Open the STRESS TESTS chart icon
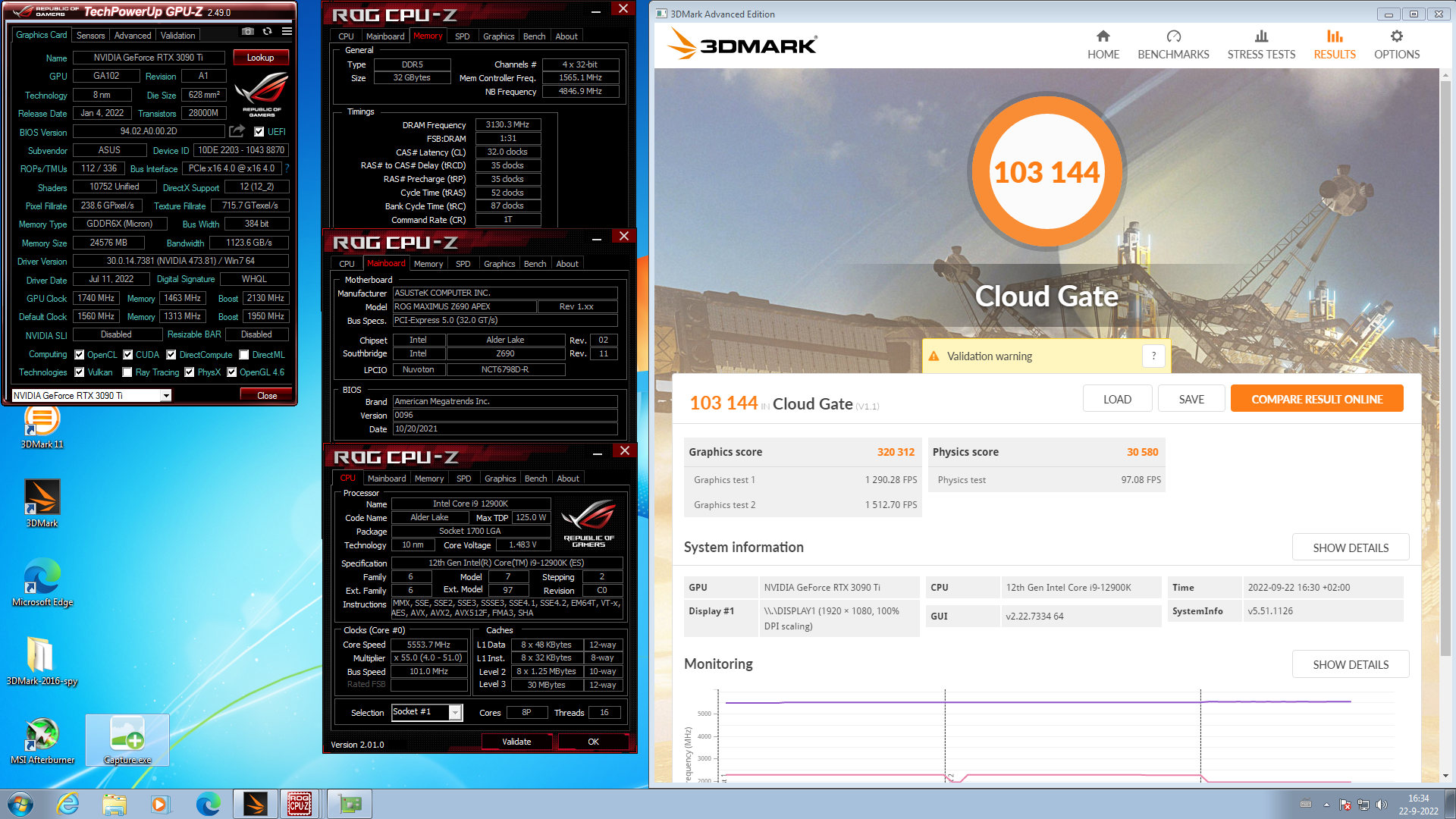1456x819 pixels. [1261, 36]
